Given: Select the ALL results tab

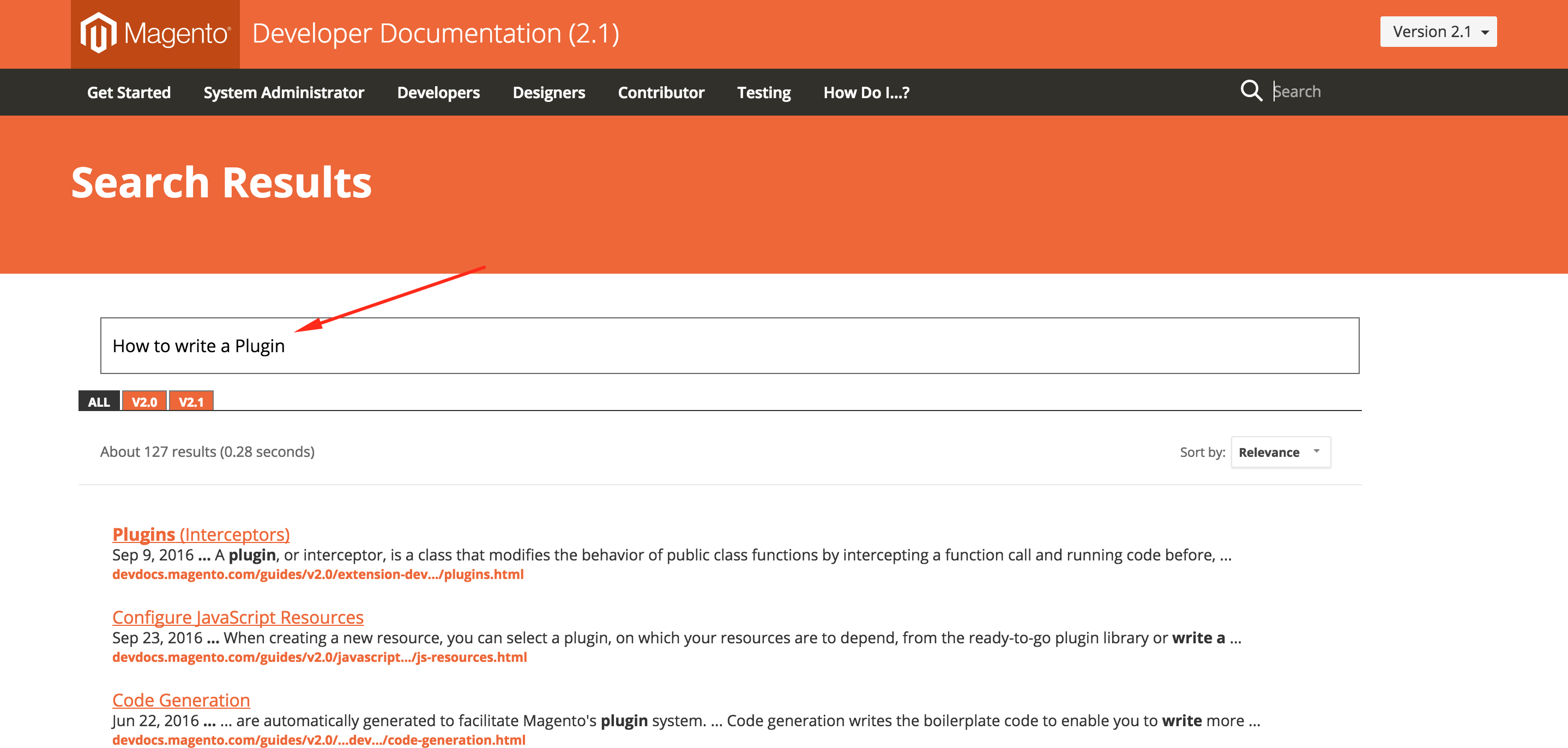Looking at the screenshot, I should 99,402.
